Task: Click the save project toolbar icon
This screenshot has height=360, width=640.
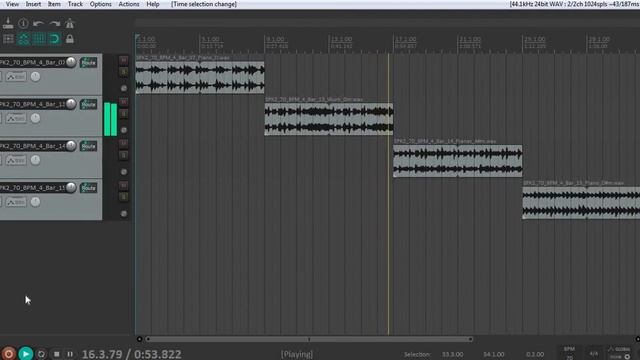Action: (x=8, y=23)
